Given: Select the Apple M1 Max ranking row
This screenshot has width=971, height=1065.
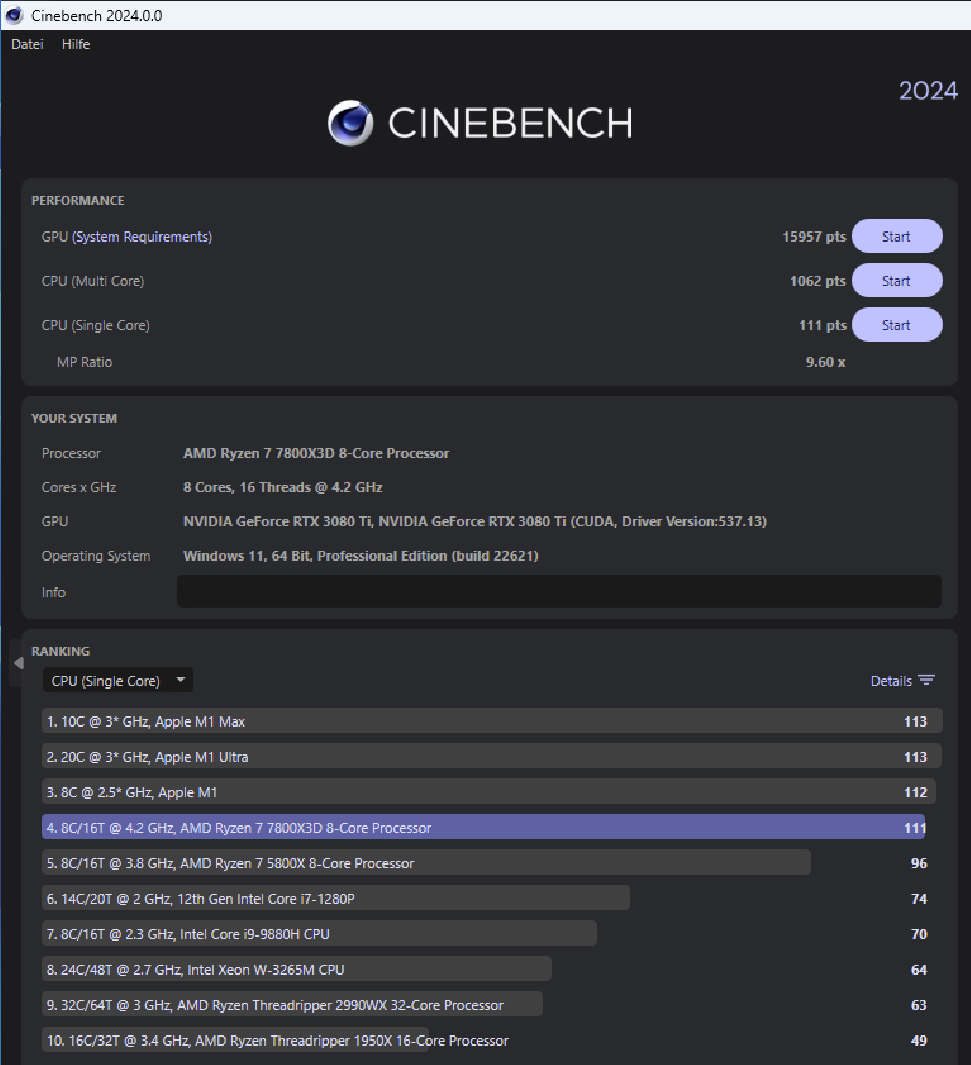Looking at the screenshot, I should (492, 721).
